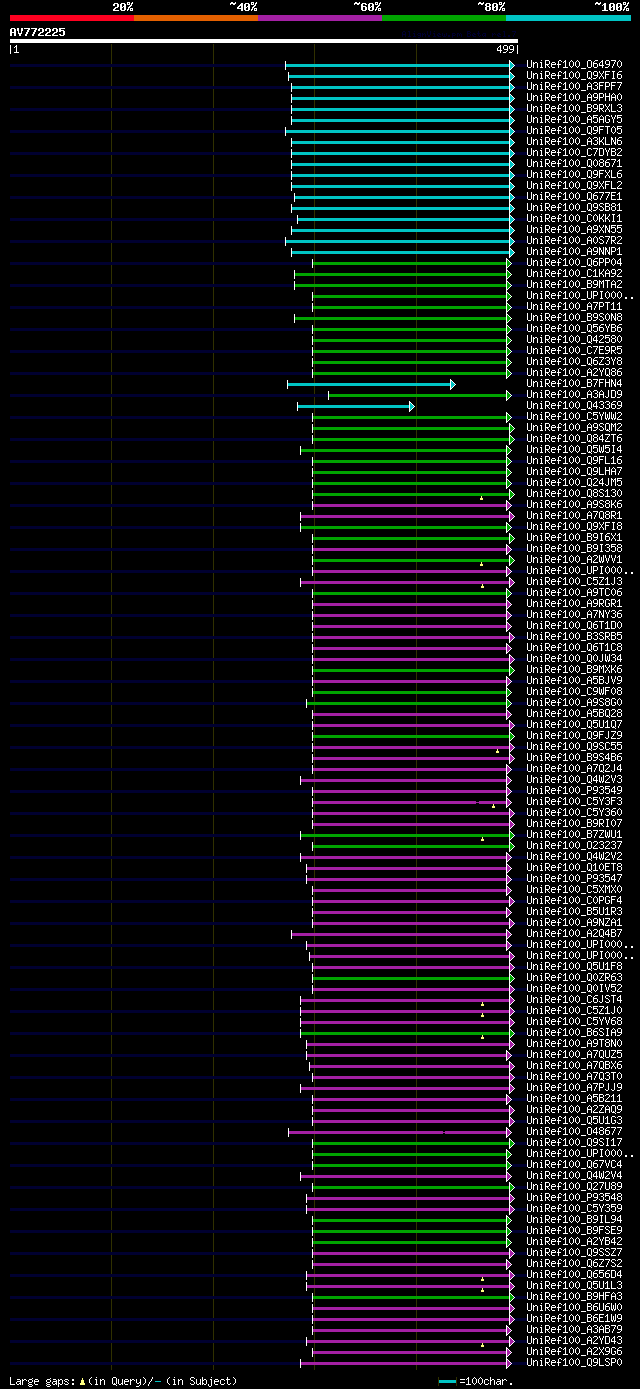Click the UniRef100_A7PT11 hit label
The image size is (640, 1389).
click(x=574, y=307)
